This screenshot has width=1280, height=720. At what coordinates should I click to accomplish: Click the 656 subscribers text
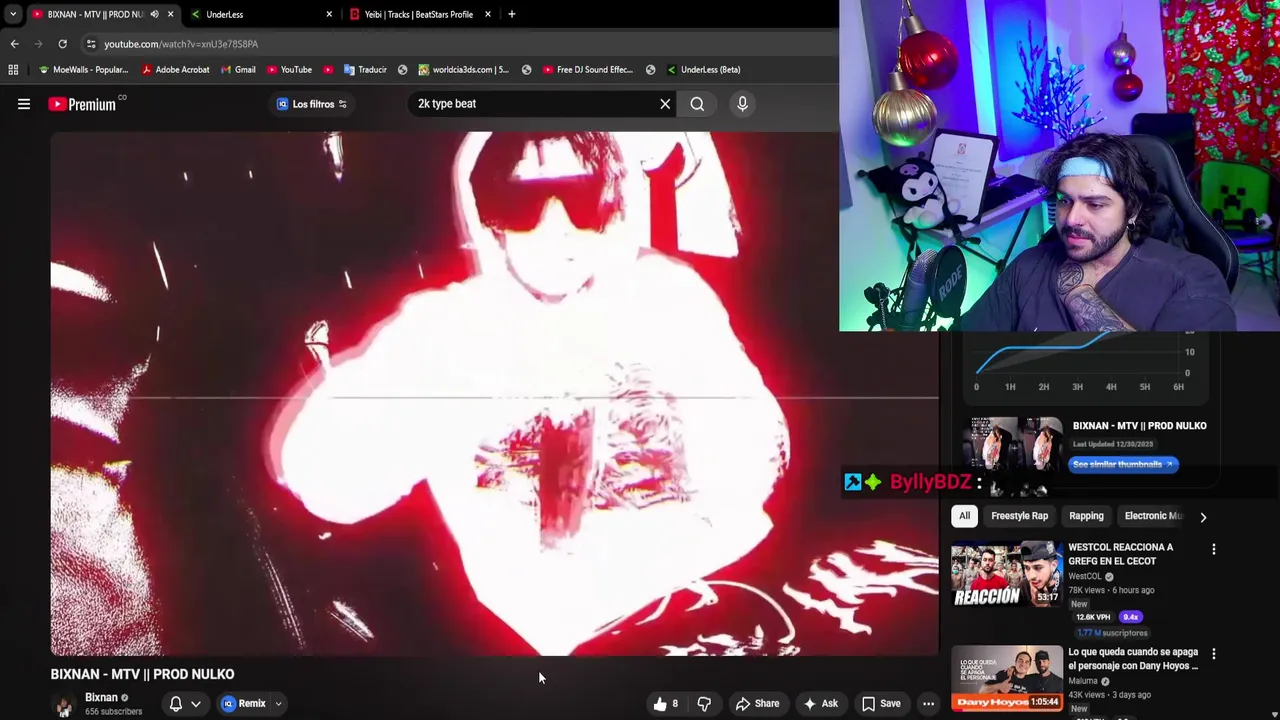(113, 711)
